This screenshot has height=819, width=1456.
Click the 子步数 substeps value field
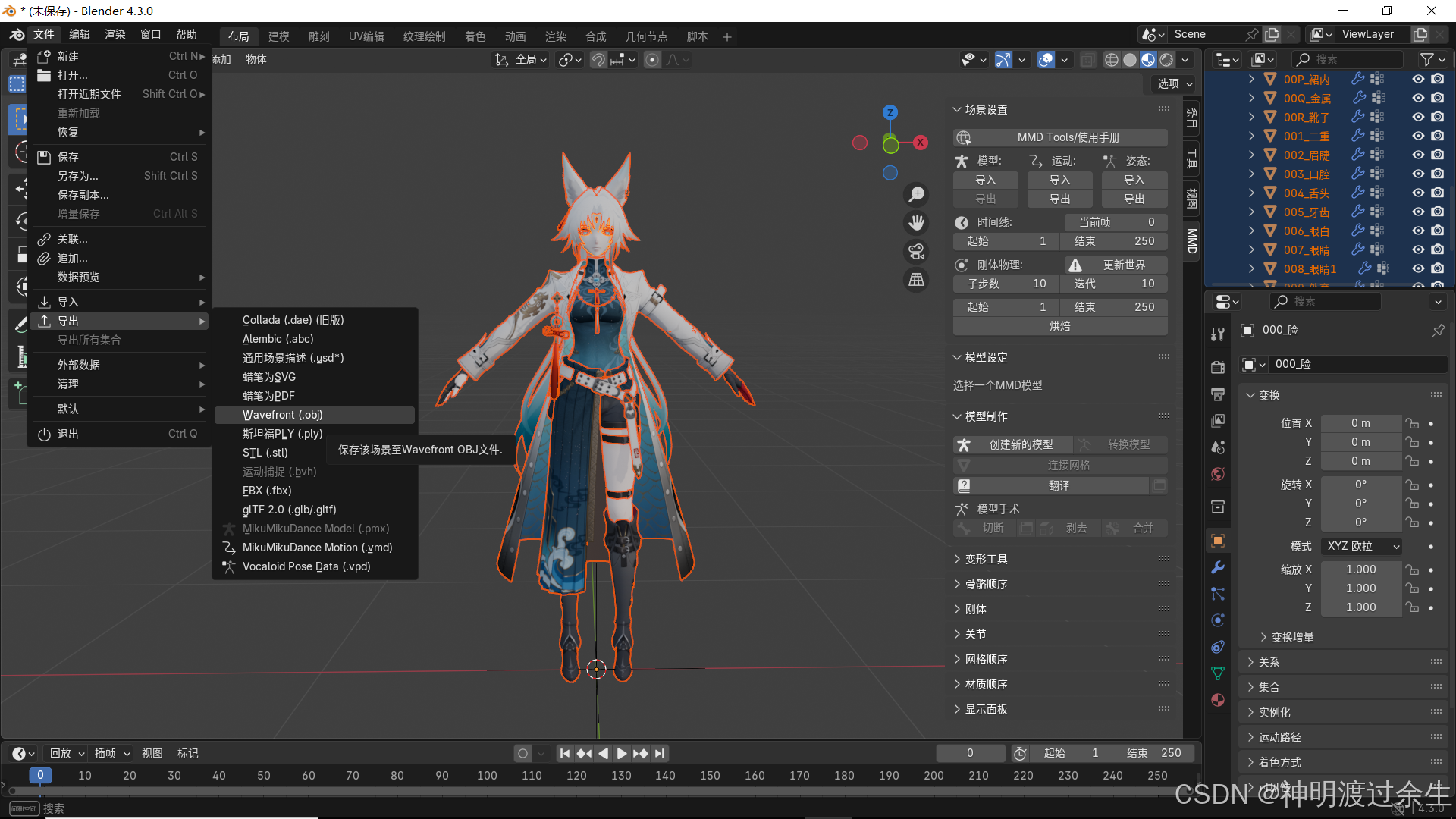tap(1006, 284)
